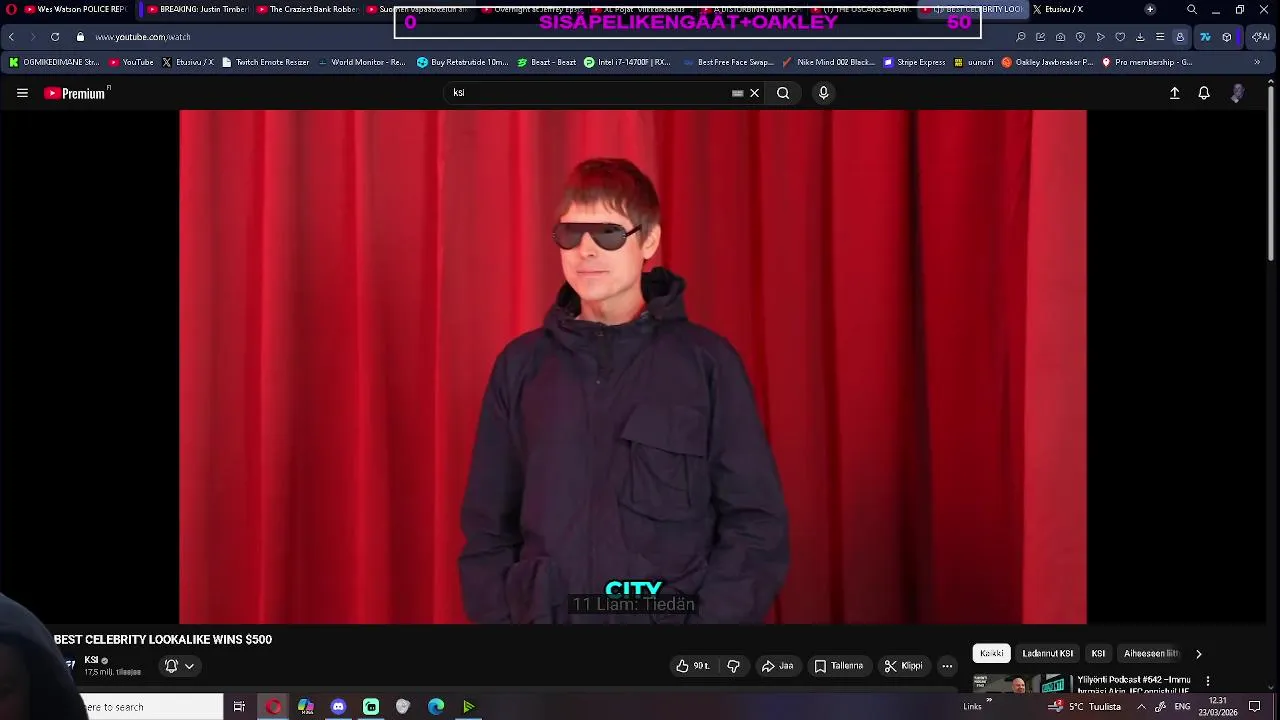Show more filter chips with right chevron

click(x=1198, y=654)
